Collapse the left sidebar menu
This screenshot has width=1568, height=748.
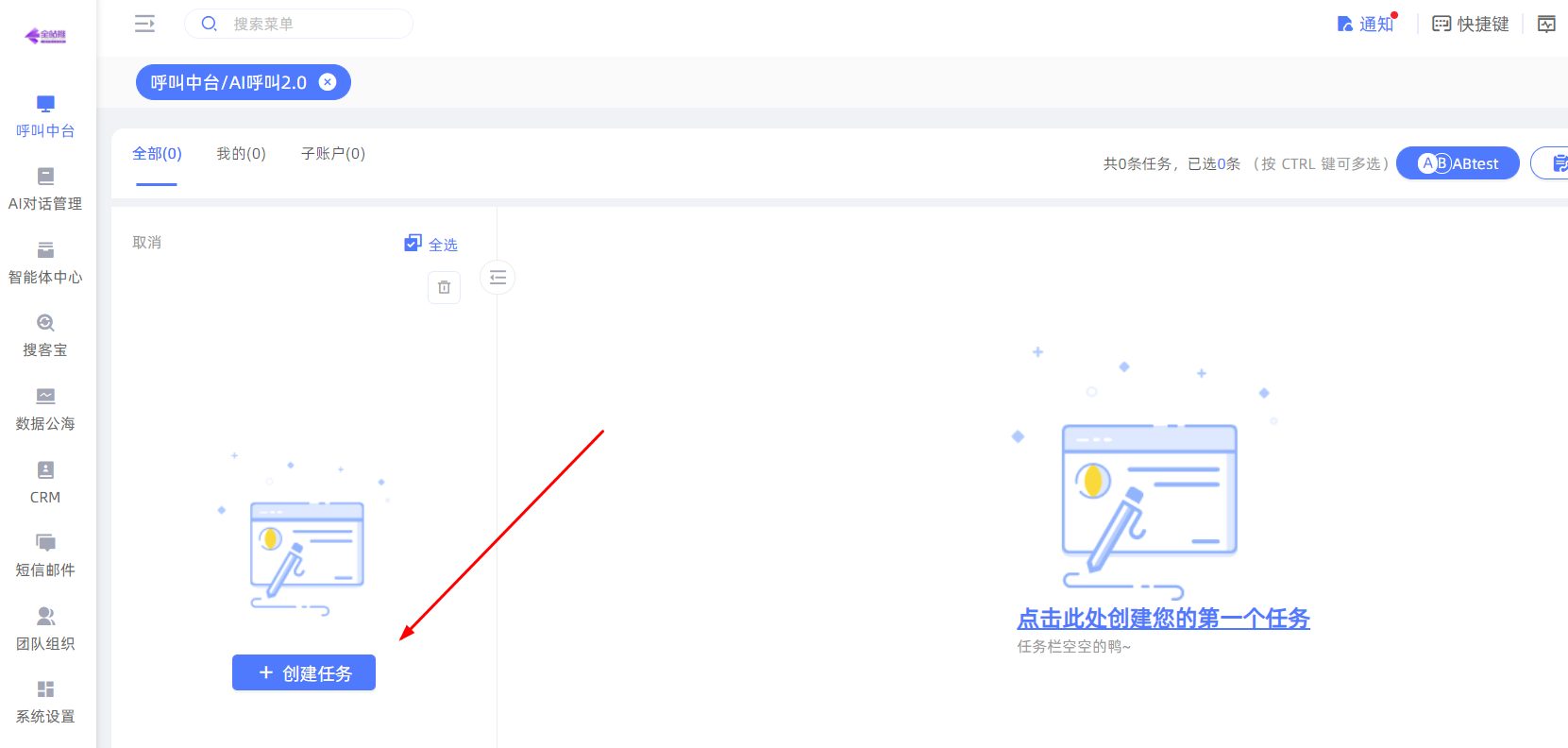tap(144, 24)
